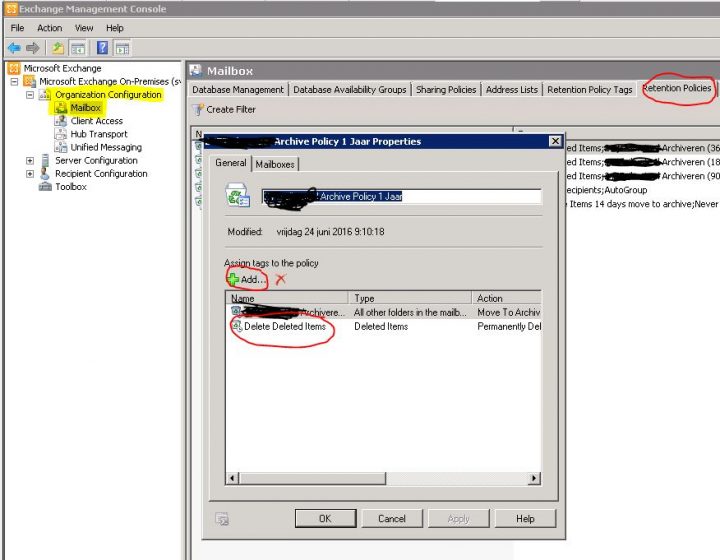Toggle the Show/Hide Console Tree icon

click(x=78, y=48)
